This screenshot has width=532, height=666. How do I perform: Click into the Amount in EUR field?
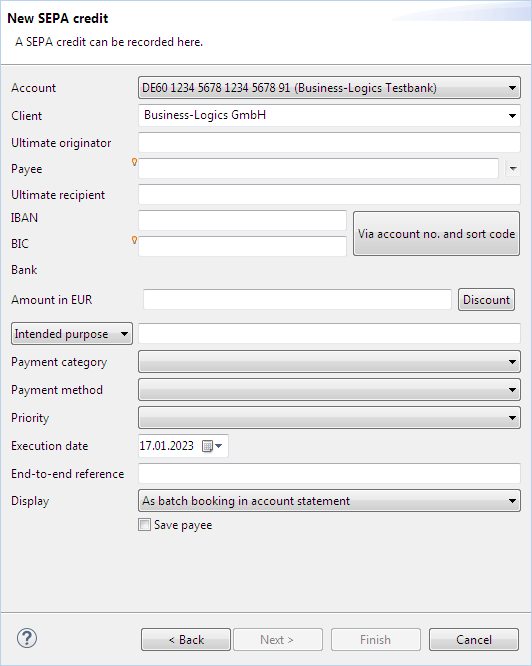pyautogui.click(x=297, y=300)
